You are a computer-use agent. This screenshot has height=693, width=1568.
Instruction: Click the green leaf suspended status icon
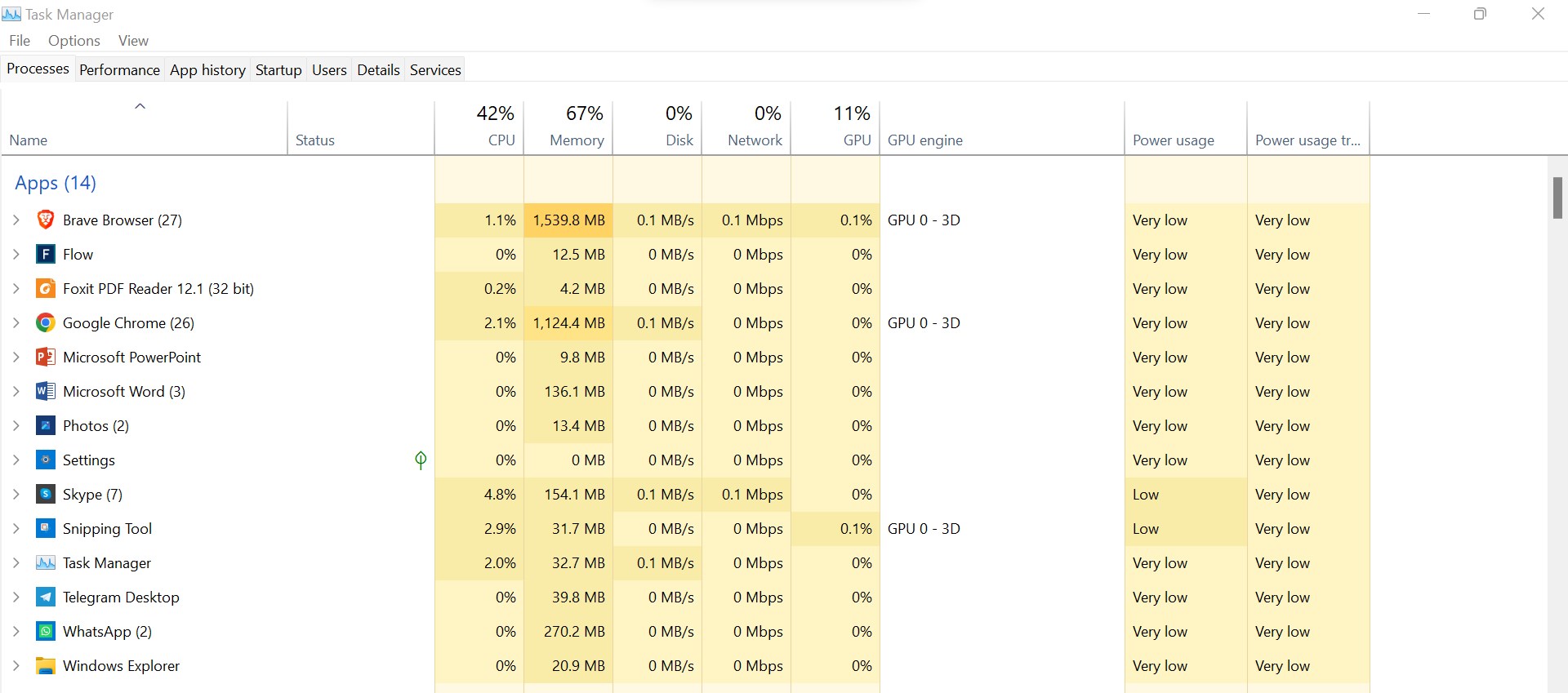click(421, 460)
